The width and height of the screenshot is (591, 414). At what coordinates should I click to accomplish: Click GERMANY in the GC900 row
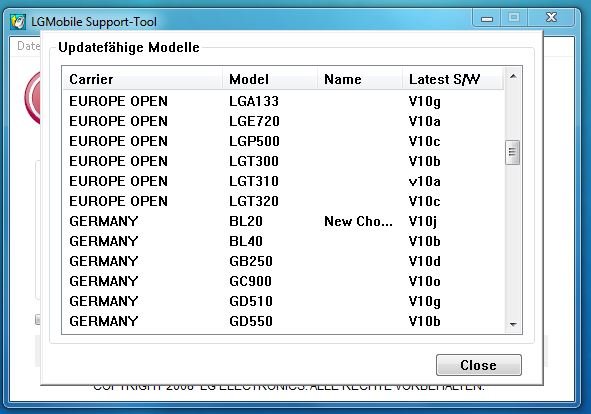[x=104, y=281]
